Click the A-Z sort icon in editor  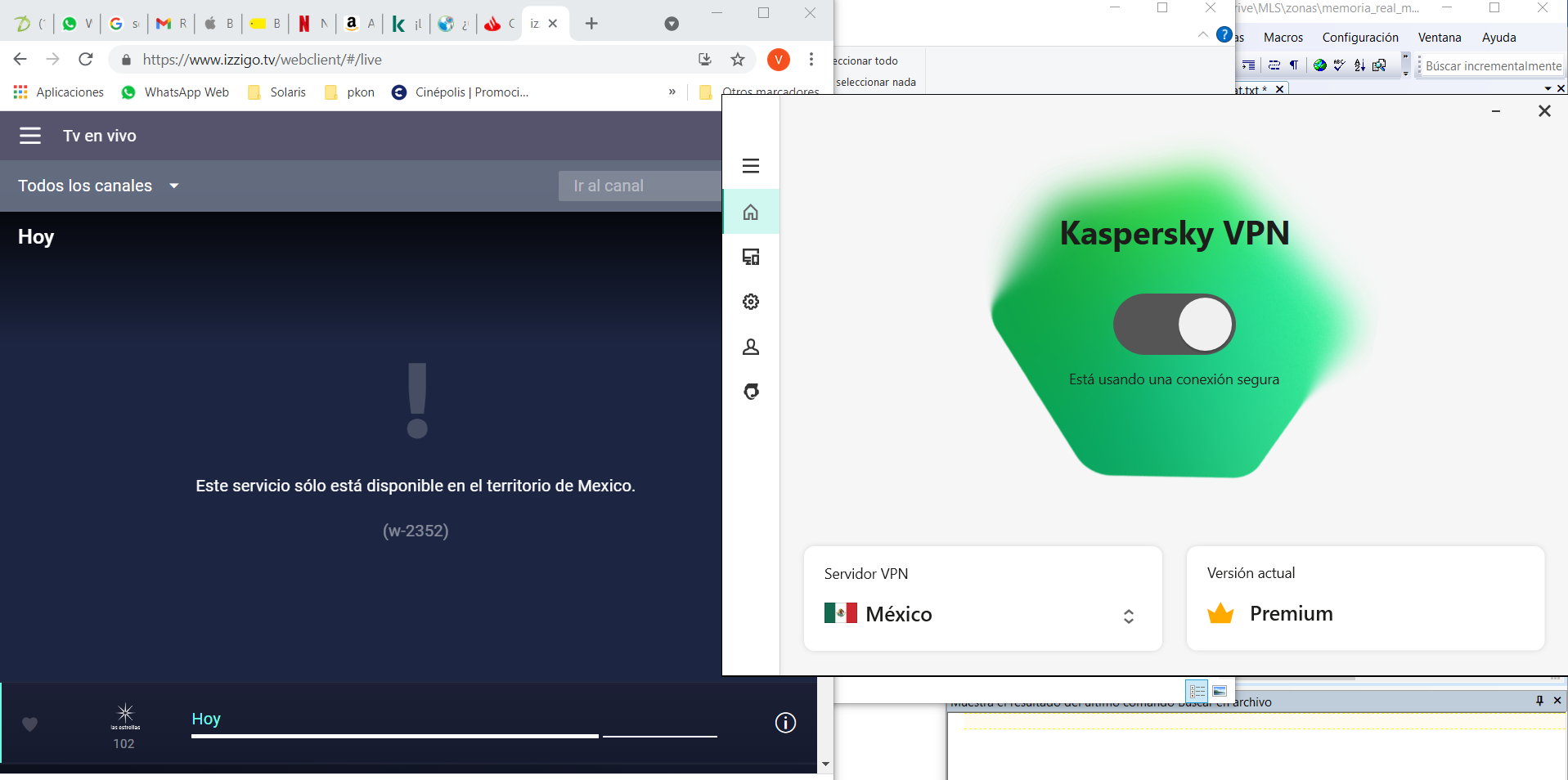click(1359, 65)
